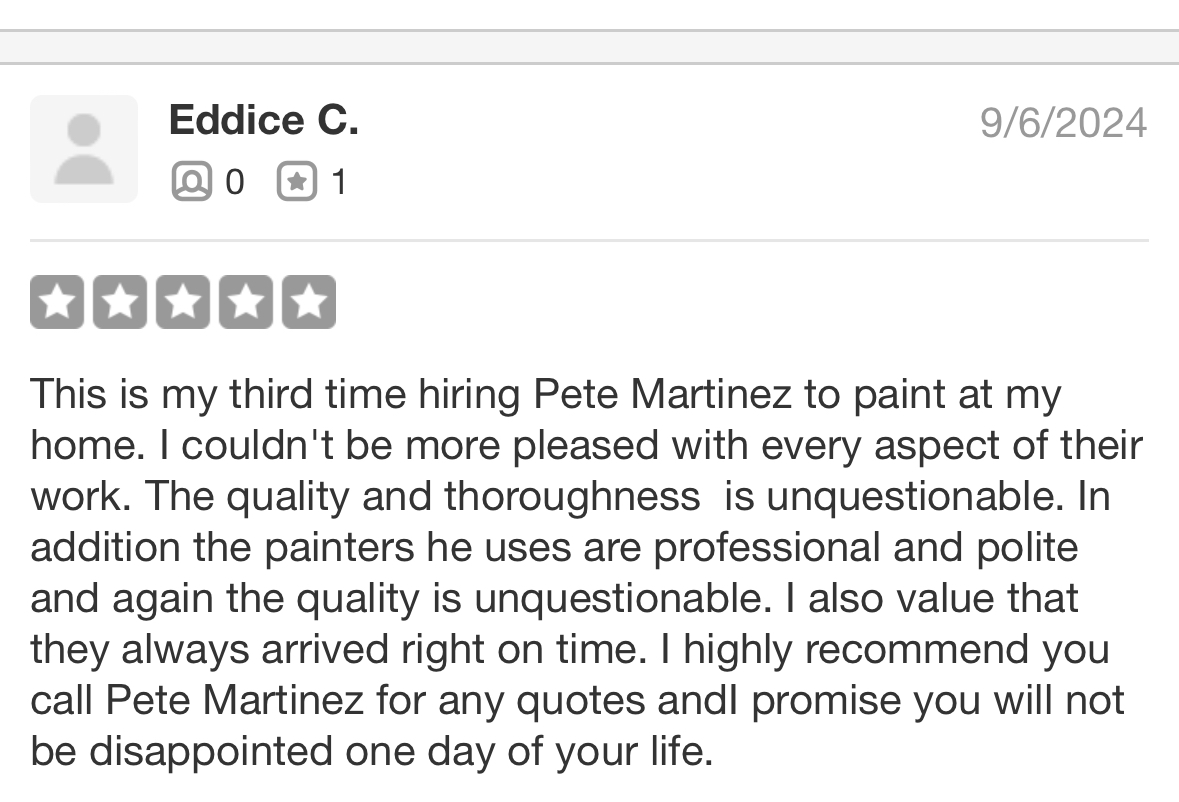Click the third rating star
Screen dimensions: 1179x802
[183, 302]
